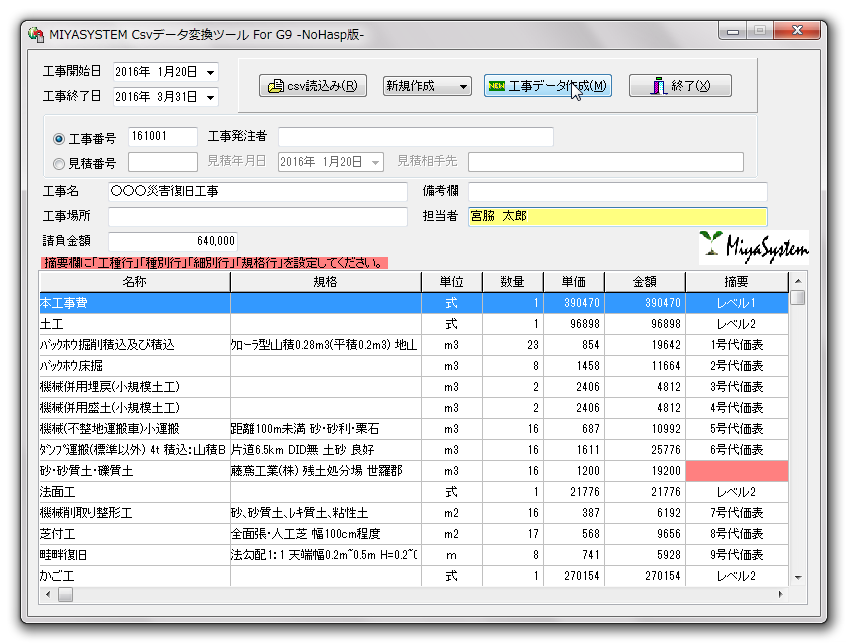This screenshot has width=848, height=644.
Task: Click the 工事場所 input field
Action: coord(257,216)
